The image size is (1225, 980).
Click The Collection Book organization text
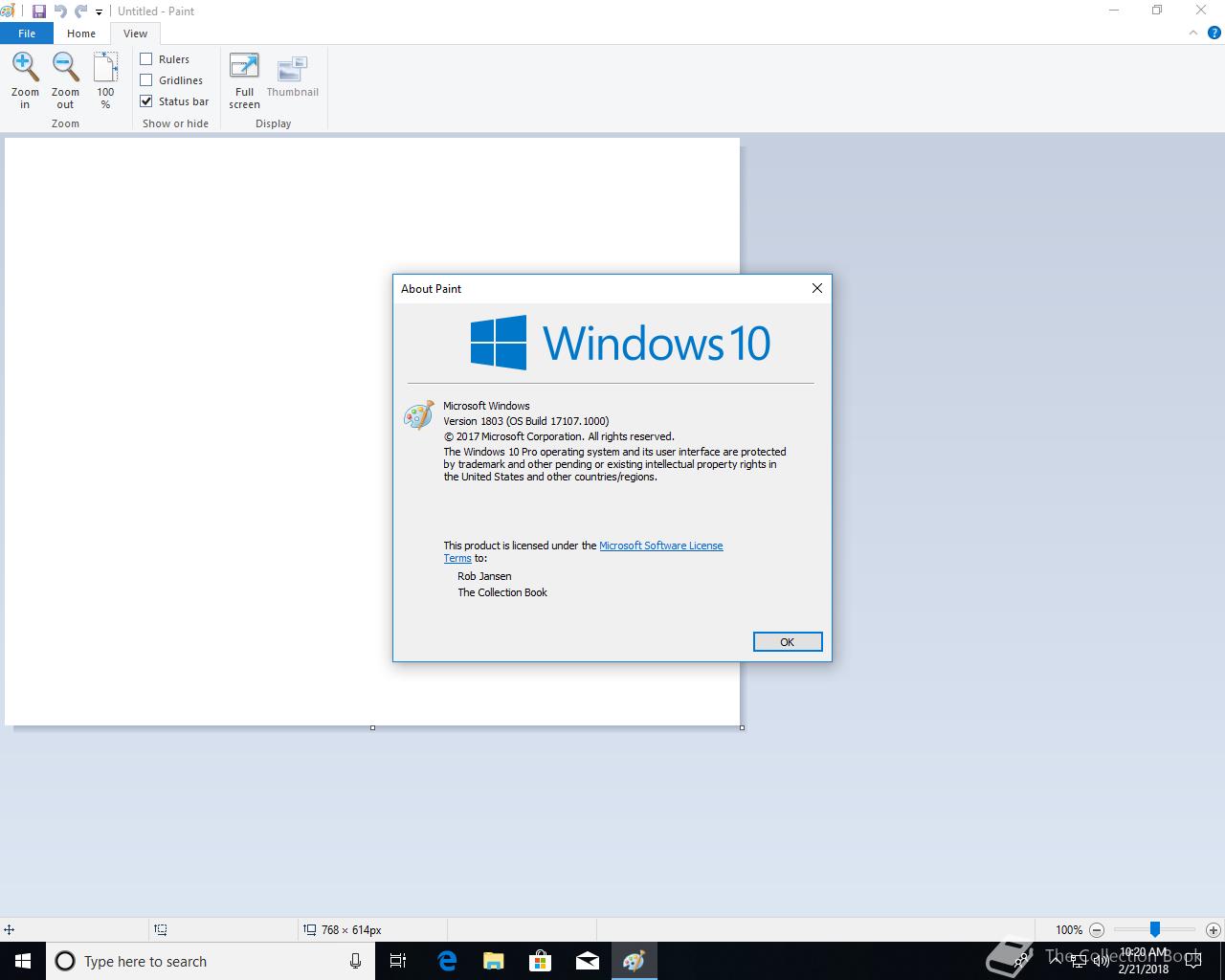click(x=502, y=592)
